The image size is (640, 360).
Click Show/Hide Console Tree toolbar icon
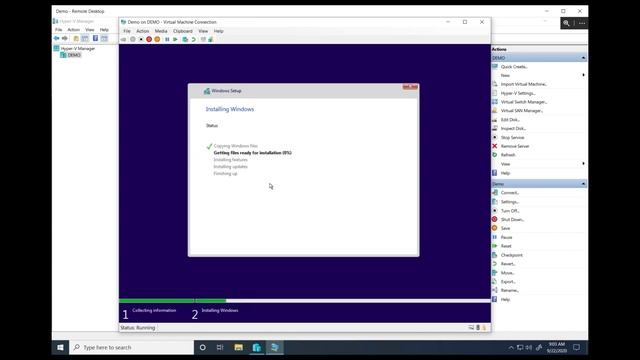coord(85,38)
